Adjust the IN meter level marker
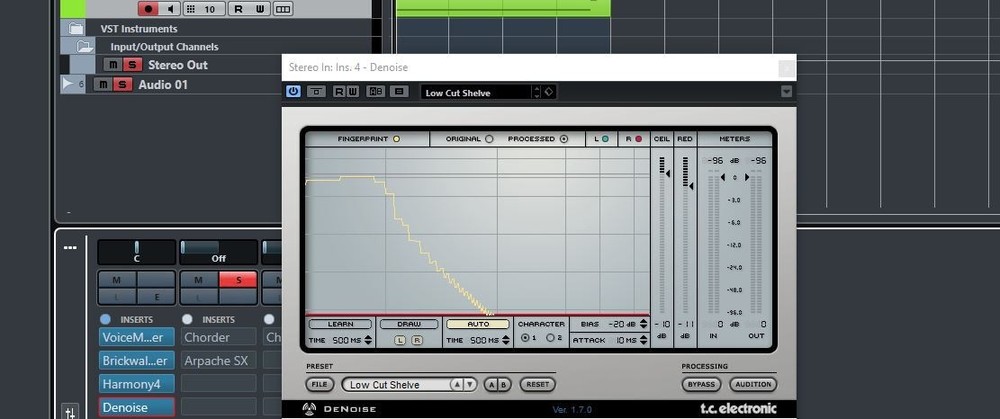This screenshot has height=419, width=1000. (723, 177)
